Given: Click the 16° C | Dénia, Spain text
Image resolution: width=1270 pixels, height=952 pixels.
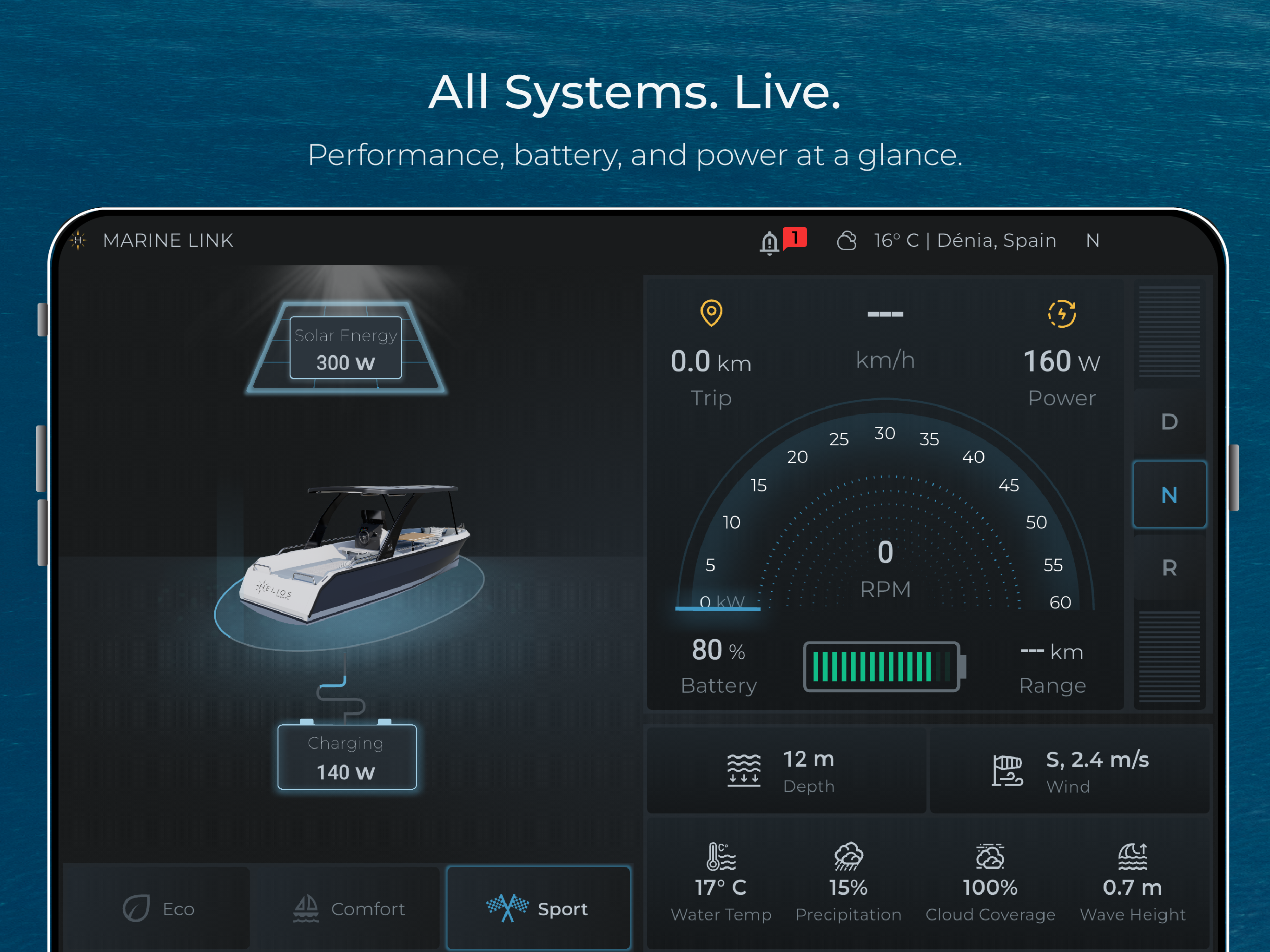Looking at the screenshot, I should pos(965,240).
